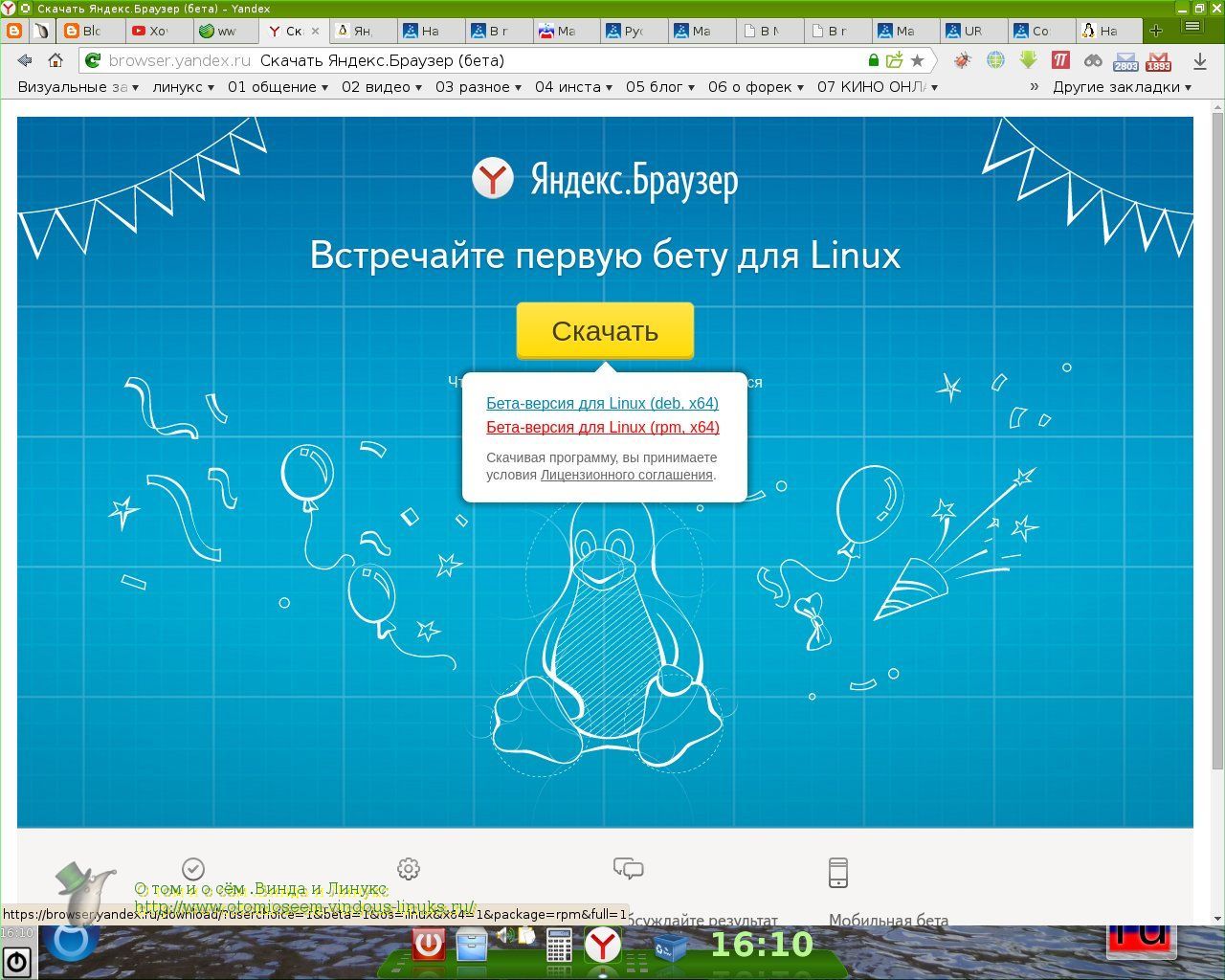Click the speaker volume icon in dock
This screenshot has width=1225, height=980.
tap(507, 936)
